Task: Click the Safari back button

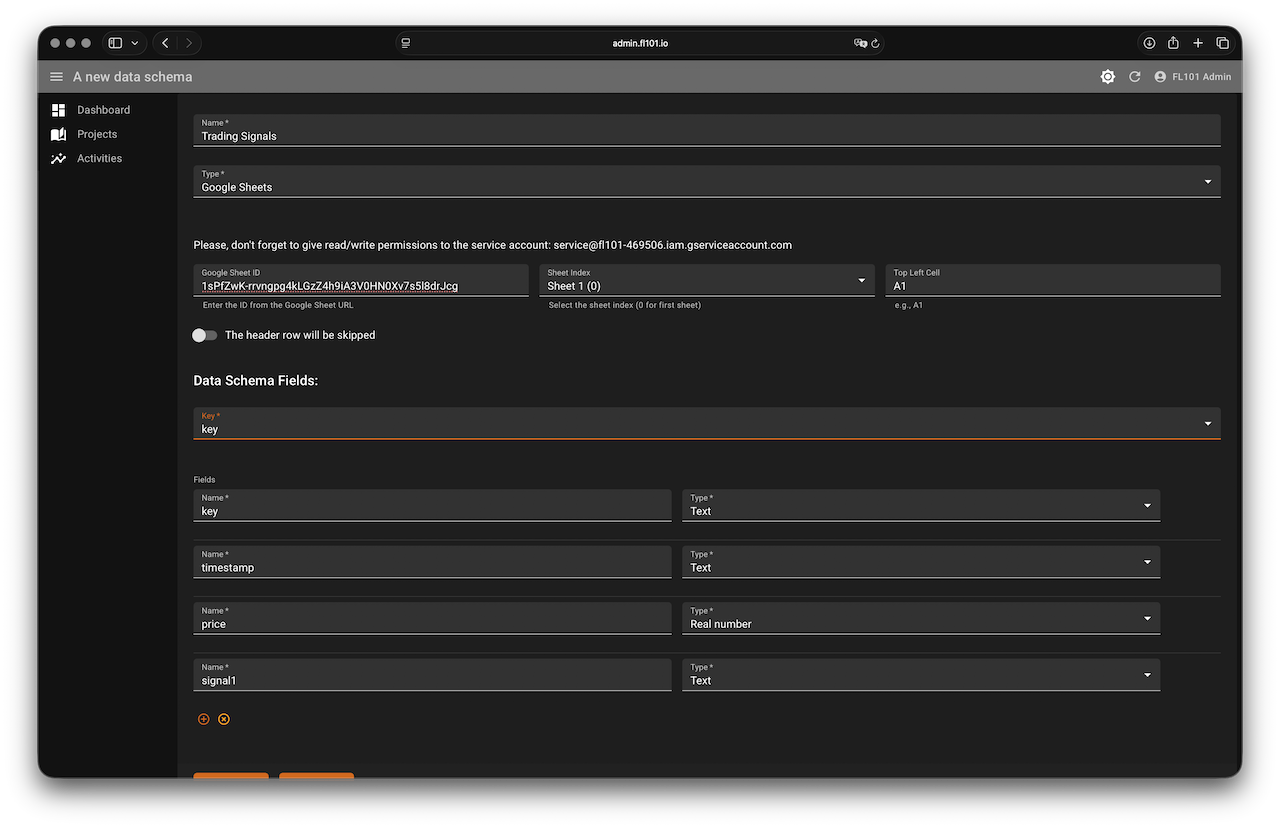Action: point(165,43)
